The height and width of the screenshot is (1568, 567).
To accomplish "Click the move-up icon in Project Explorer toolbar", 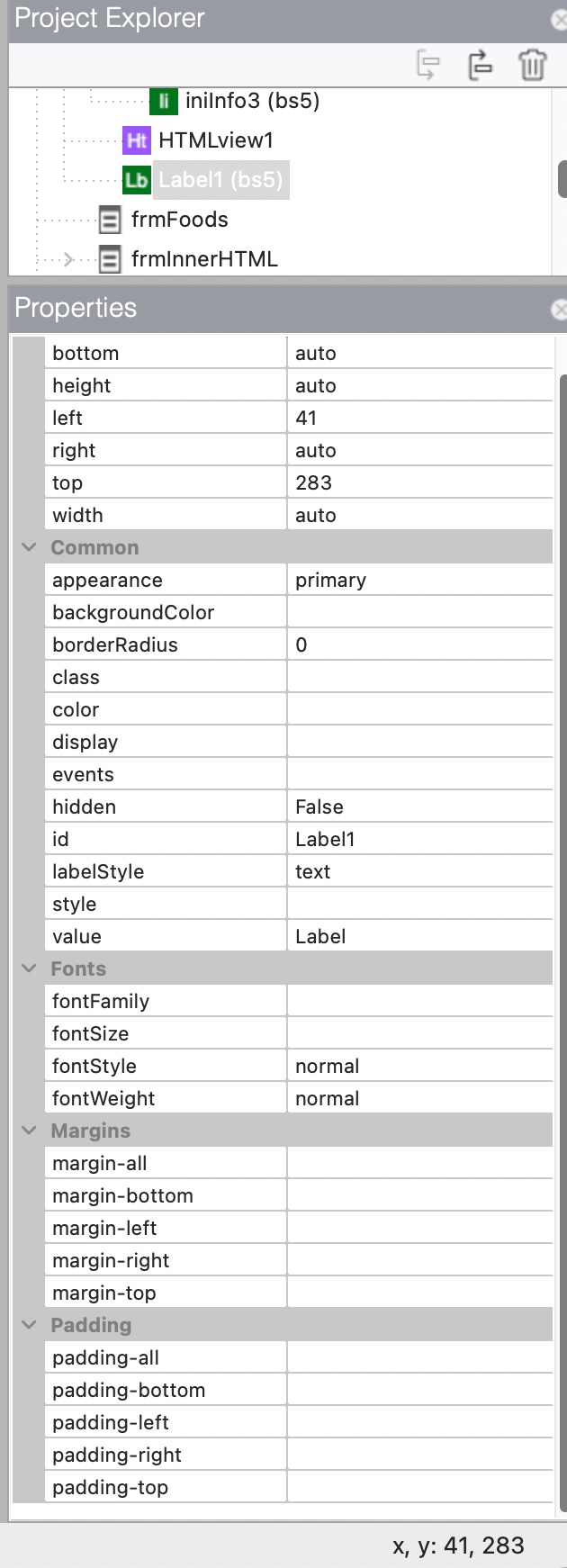I will point(481,65).
